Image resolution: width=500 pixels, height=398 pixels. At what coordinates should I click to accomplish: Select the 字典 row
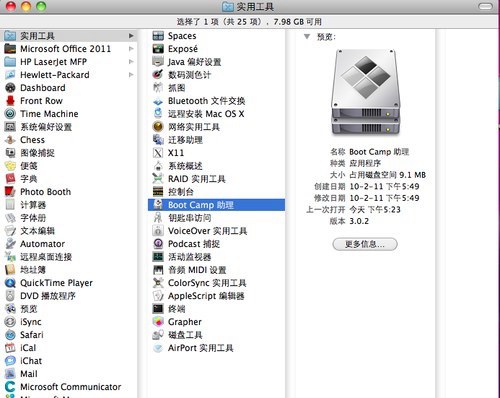coord(69,179)
